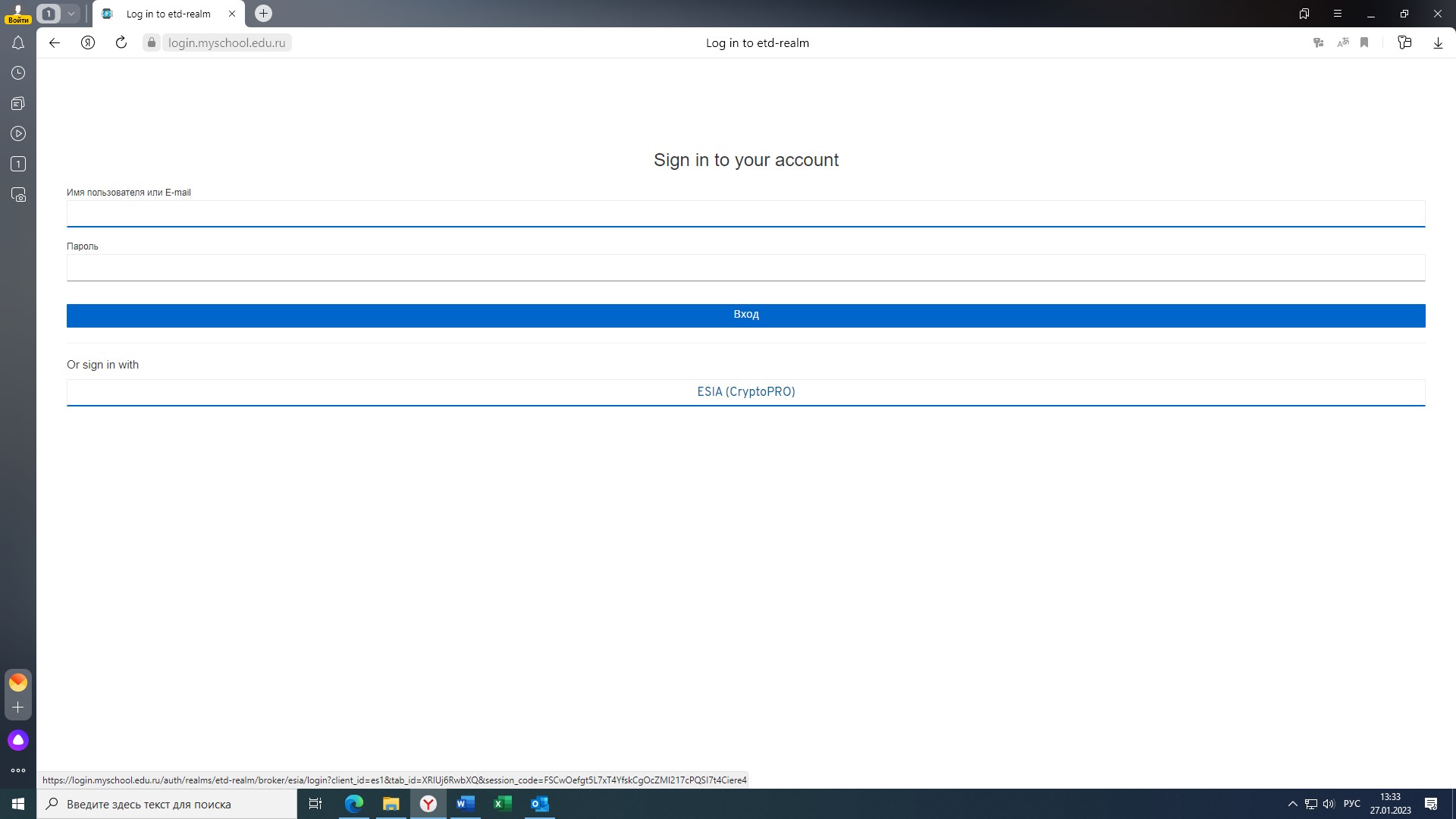Click the back navigation arrow

point(54,43)
